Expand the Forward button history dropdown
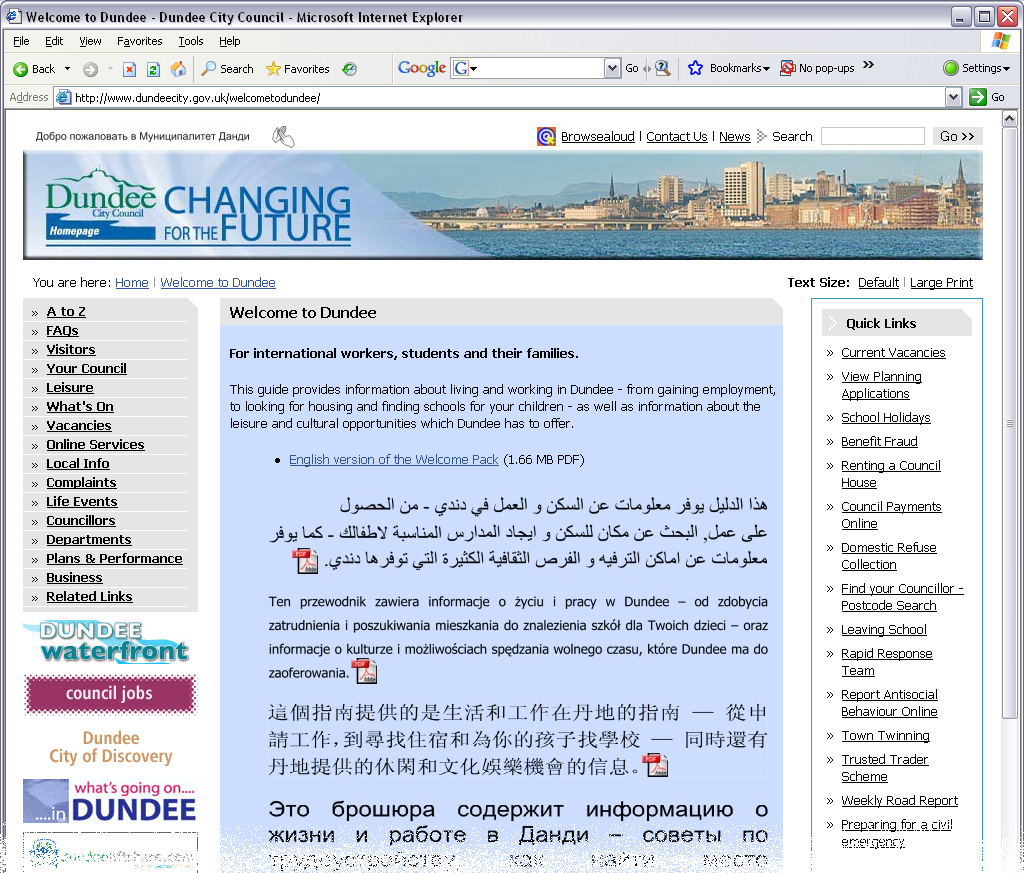Image resolution: width=1024 pixels, height=873 pixels. (x=110, y=69)
